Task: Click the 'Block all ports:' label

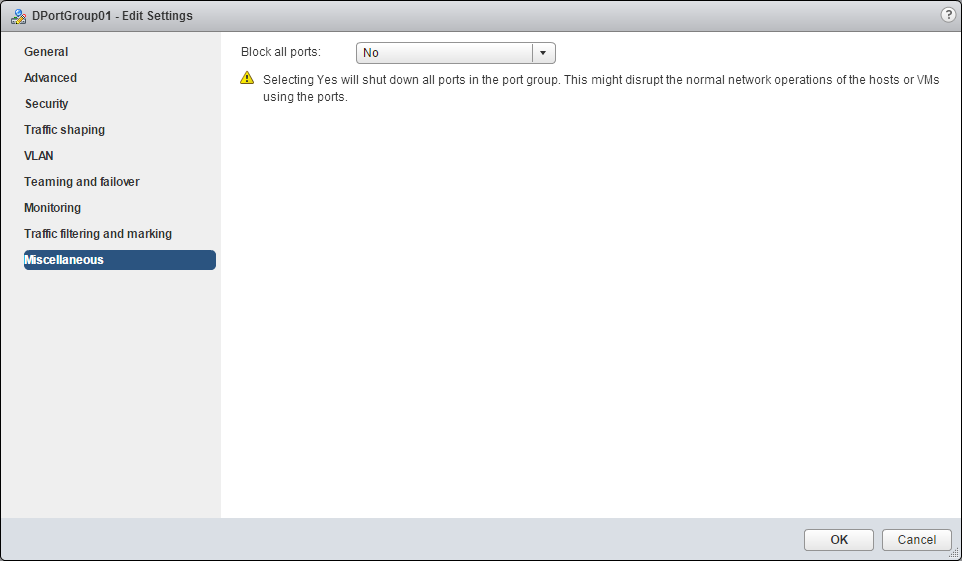Action: click(x=281, y=52)
